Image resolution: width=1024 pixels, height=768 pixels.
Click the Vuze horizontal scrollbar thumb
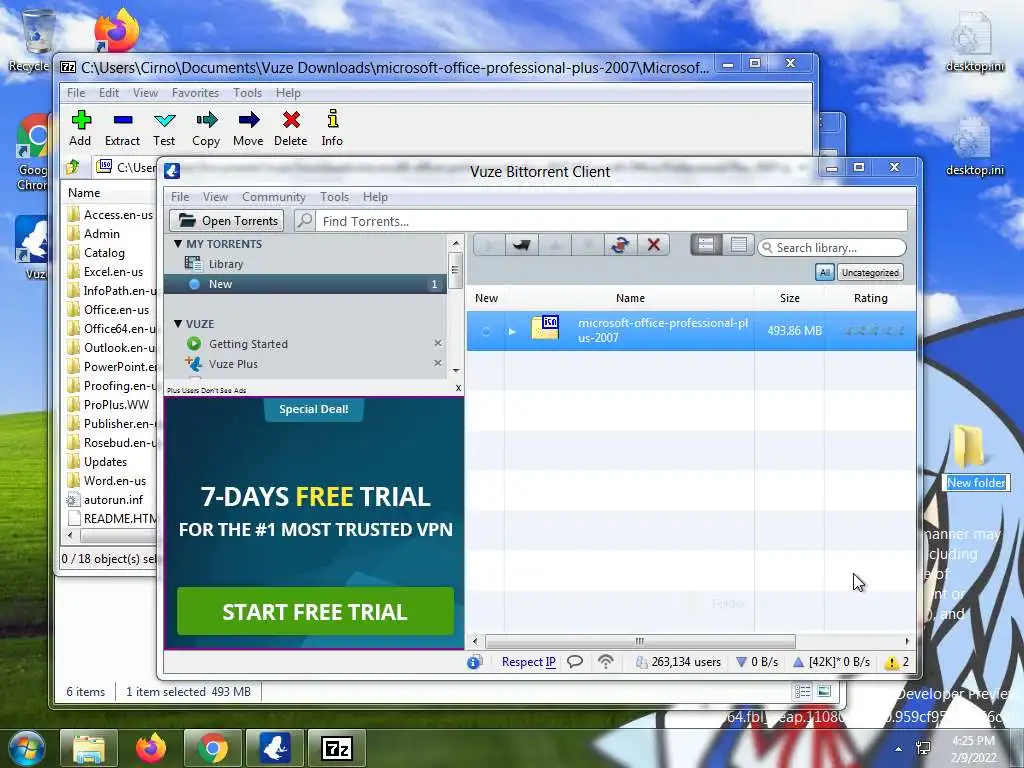tap(640, 641)
